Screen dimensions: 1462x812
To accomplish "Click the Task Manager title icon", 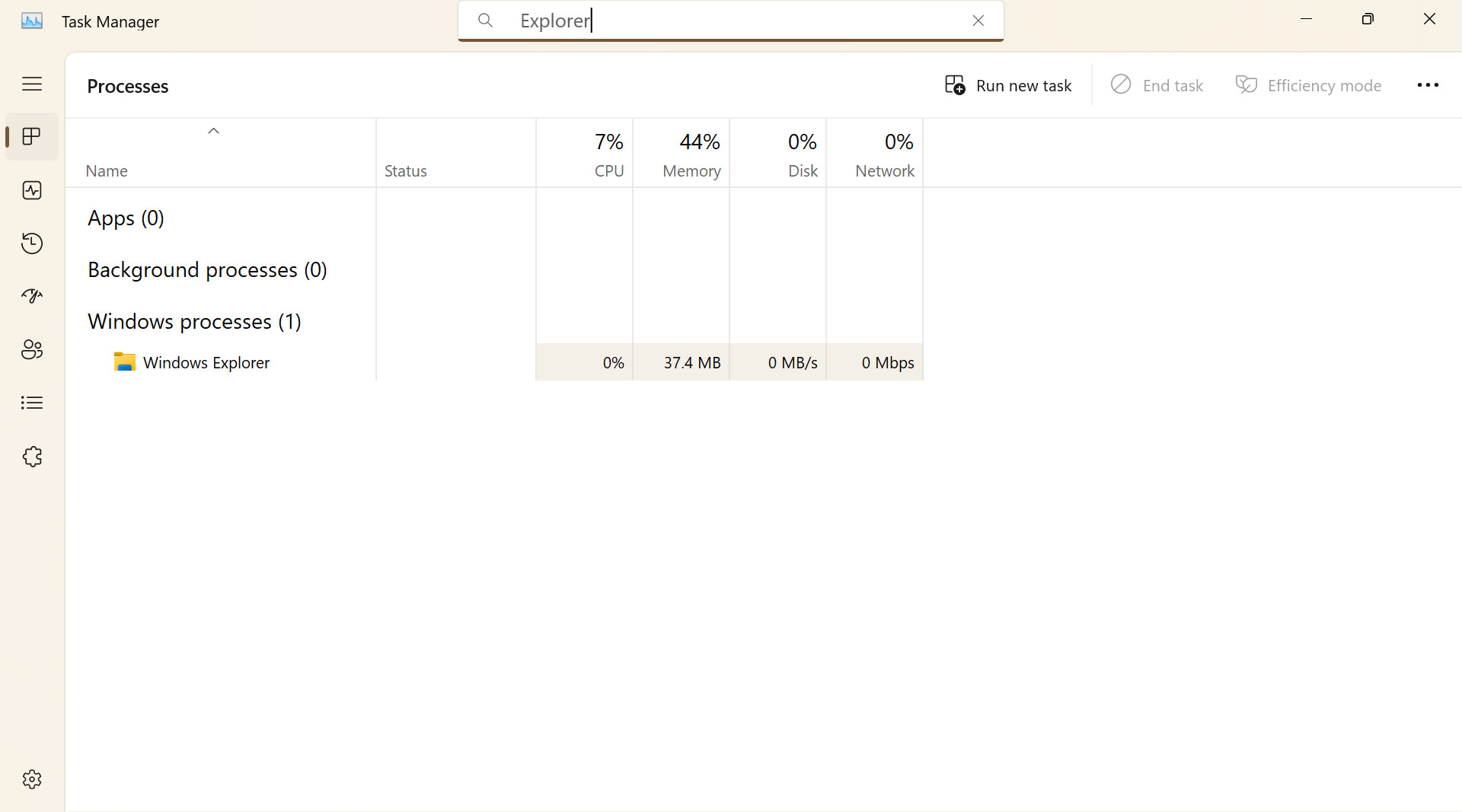I will tap(32, 21).
